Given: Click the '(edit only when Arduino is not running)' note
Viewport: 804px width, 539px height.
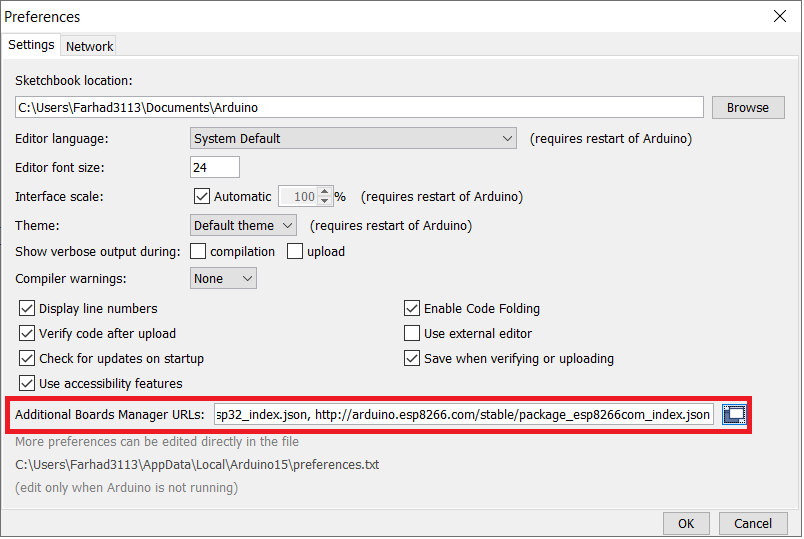Looking at the screenshot, I should 127,487.
